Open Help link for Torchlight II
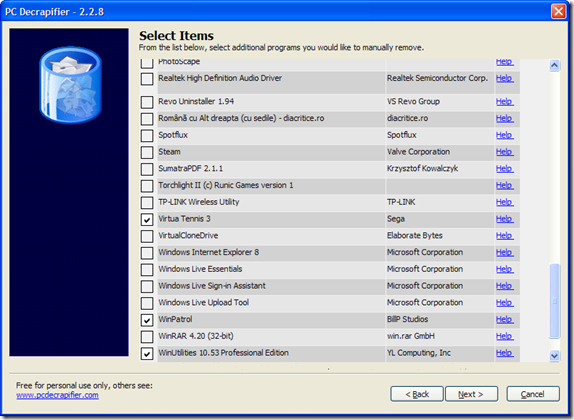 [504, 185]
